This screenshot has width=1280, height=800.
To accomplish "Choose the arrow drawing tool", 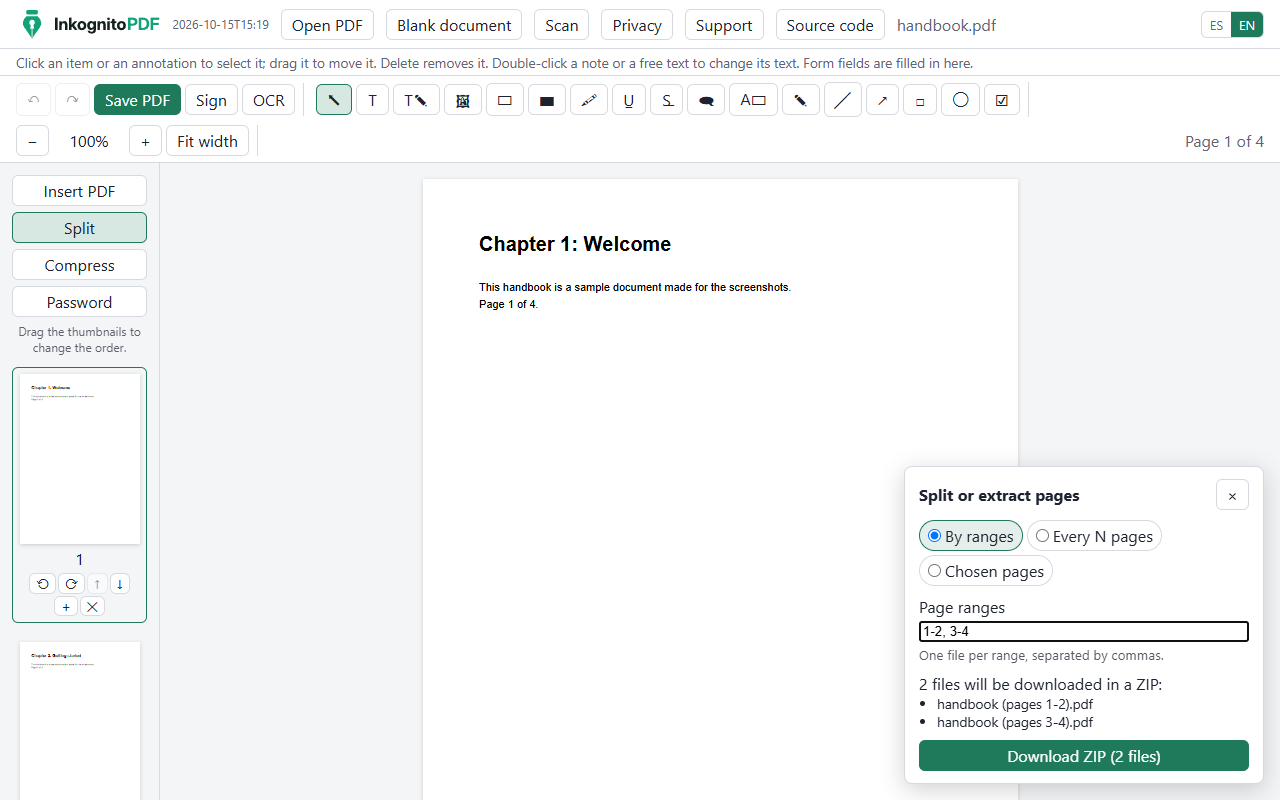I will click(x=882, y=100).
